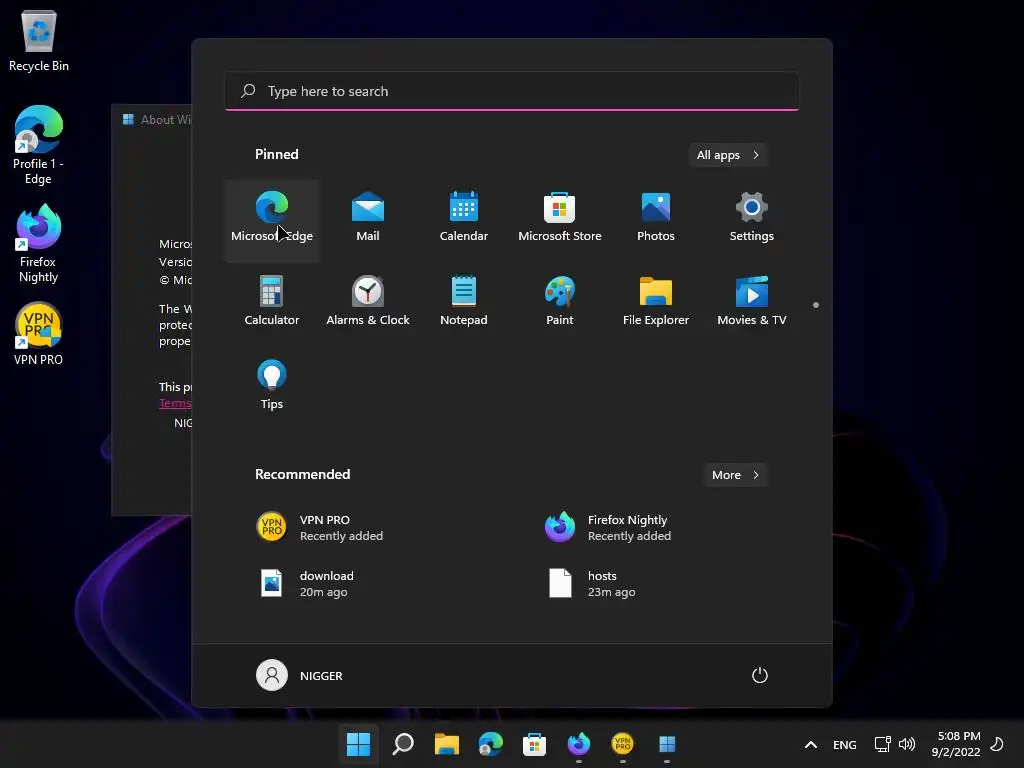This screenshot has height=768, width=1024.
Task: Click the moon focus assist tray icon
Action: (x=997, y=744)
